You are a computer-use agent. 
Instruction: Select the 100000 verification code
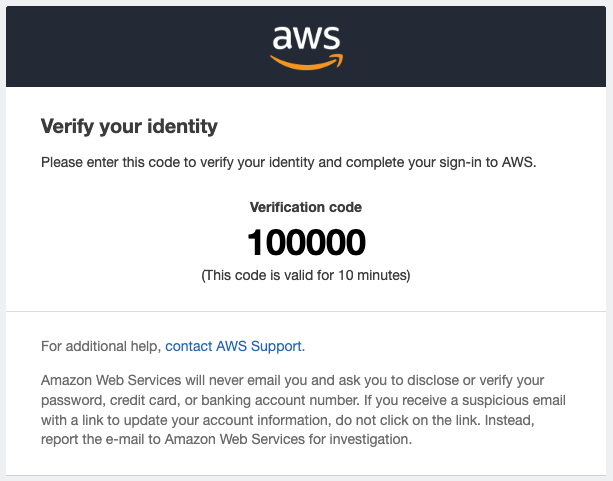[x=306, y=242]
